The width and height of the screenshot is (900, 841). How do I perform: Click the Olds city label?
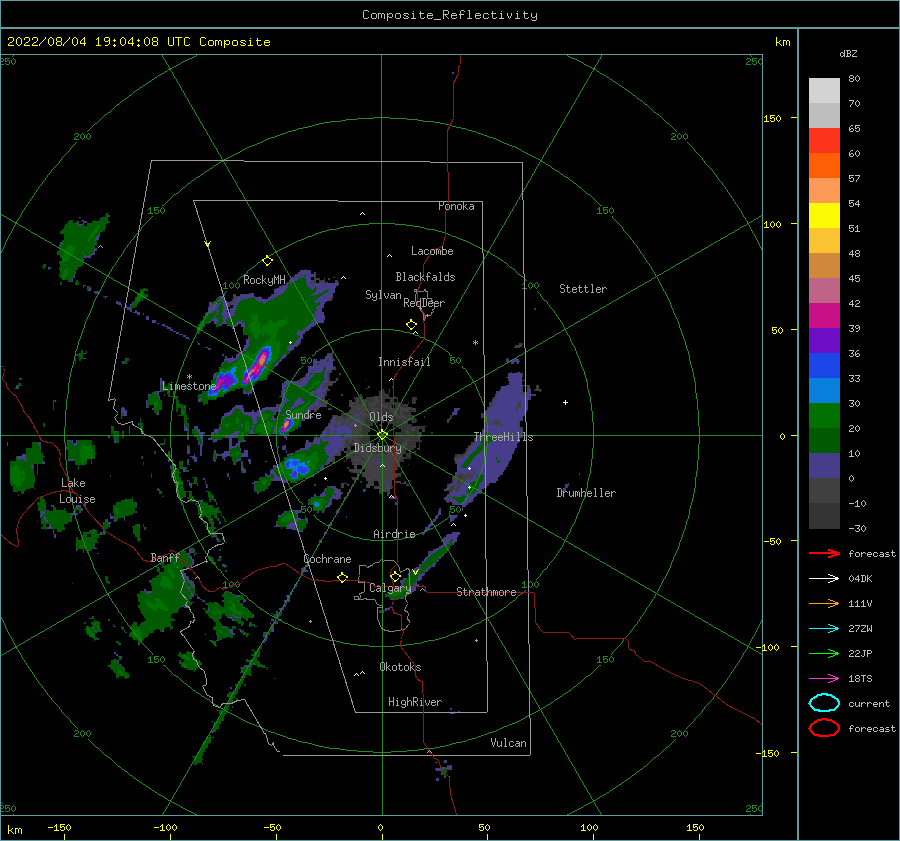click(x=381, y=417)
